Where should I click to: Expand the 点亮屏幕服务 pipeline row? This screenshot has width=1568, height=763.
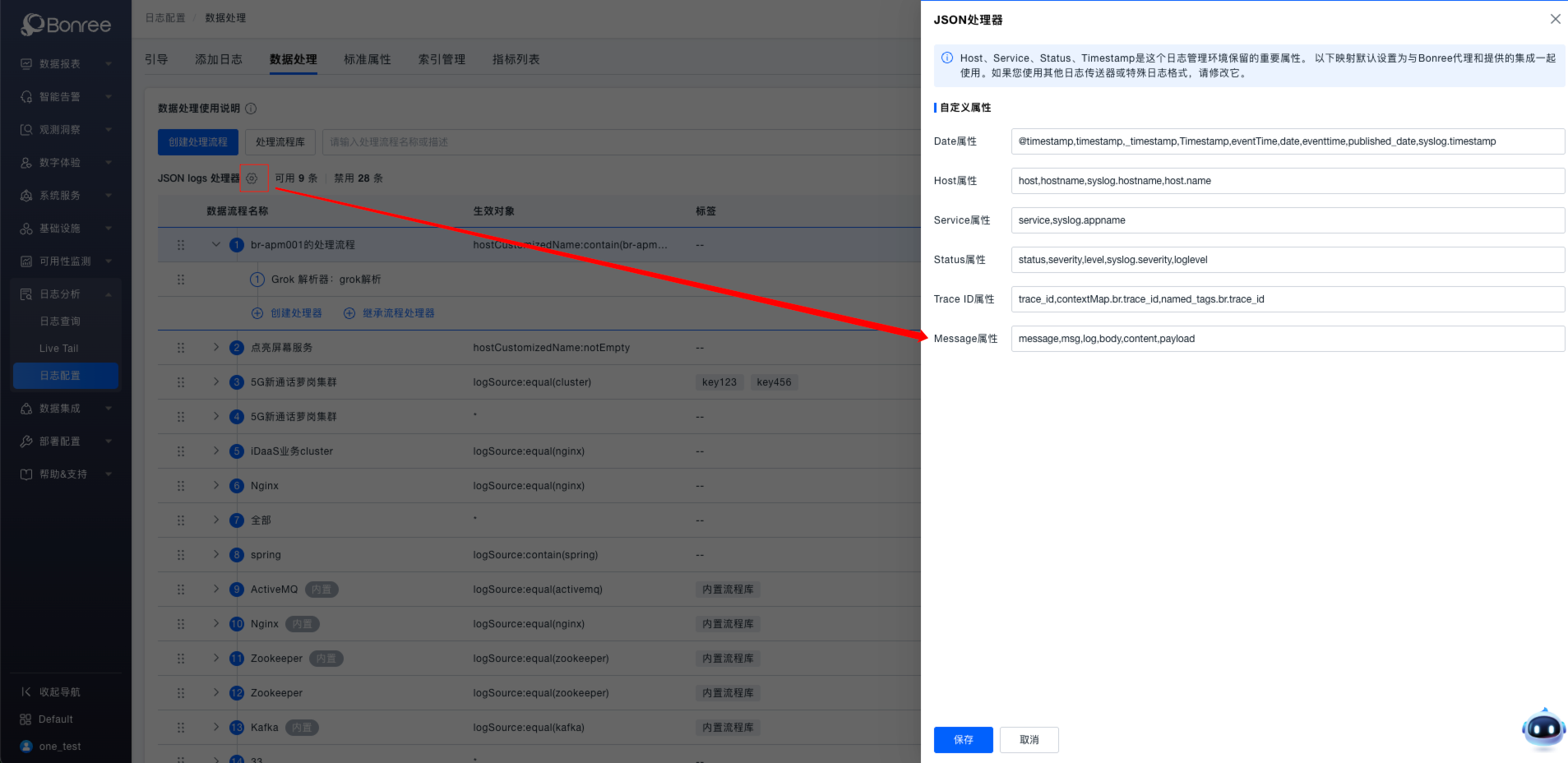coord(215,347)
